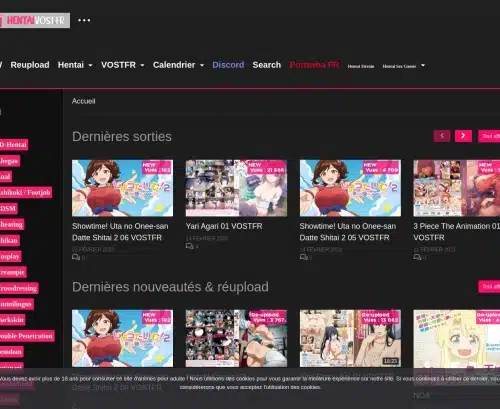Select the 3D-Hentai tag in sidebar
The width and height of the screenshot is (500, 409).
(x=13, y=145)
